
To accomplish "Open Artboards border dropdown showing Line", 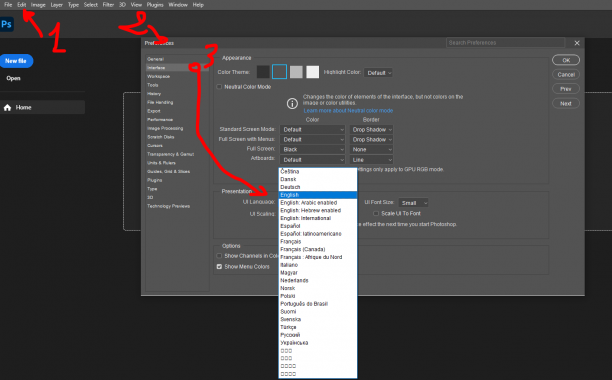I will [x=371, y=160].
